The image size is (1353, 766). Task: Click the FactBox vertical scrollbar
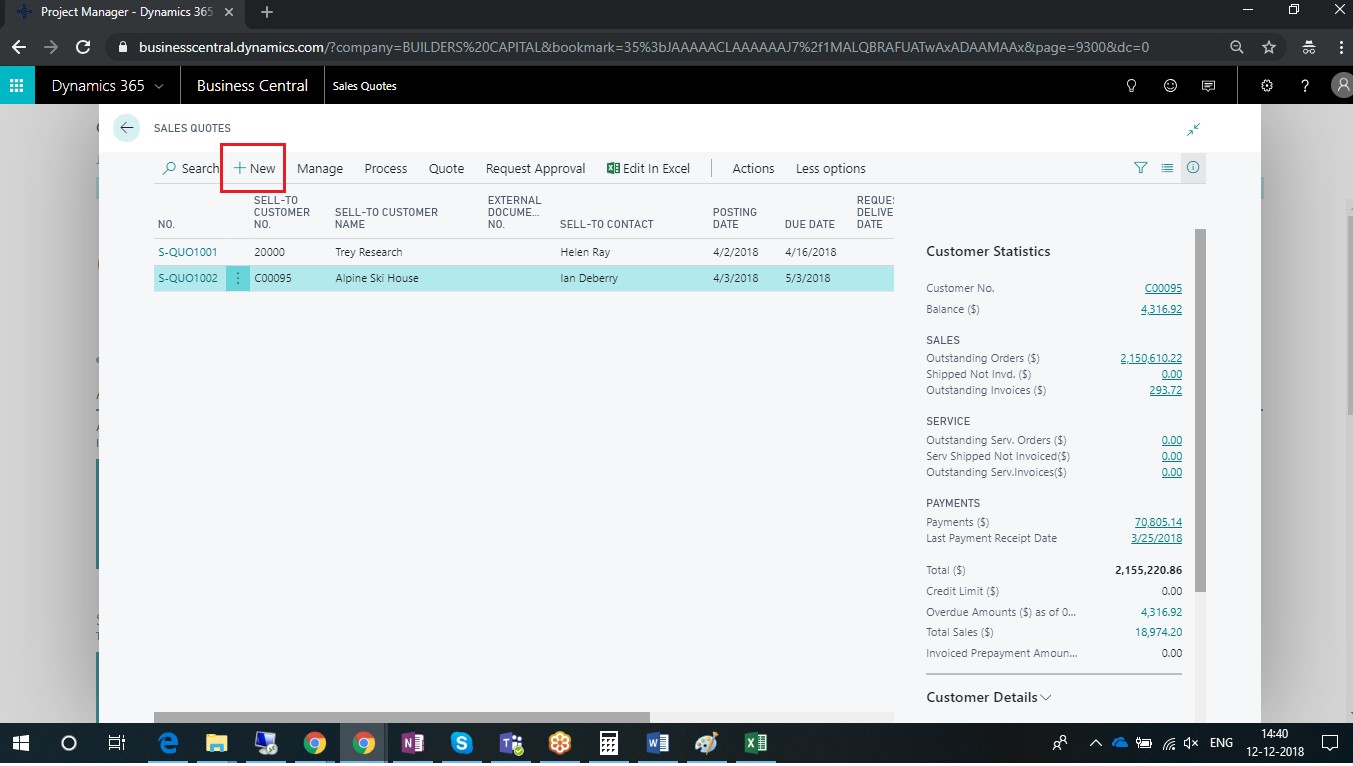point(1200,410)
